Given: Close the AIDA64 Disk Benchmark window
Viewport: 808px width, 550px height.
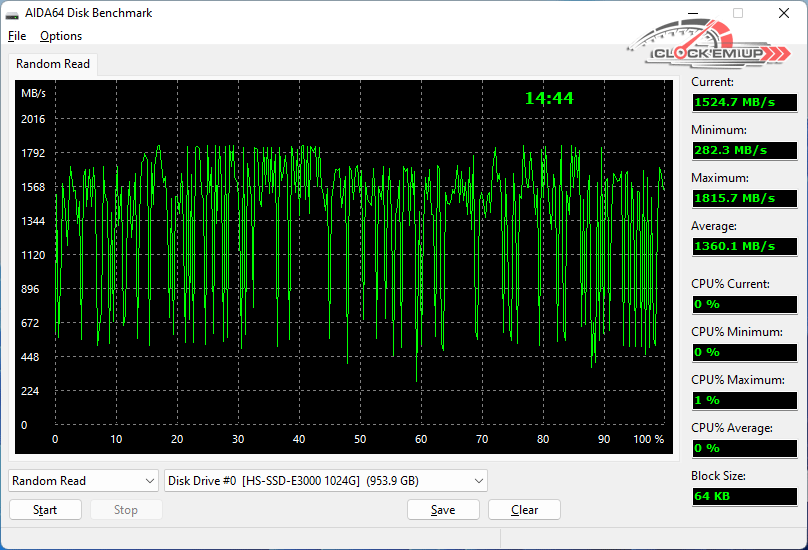Looking at the screenshot, I should [x=784, y=14].
